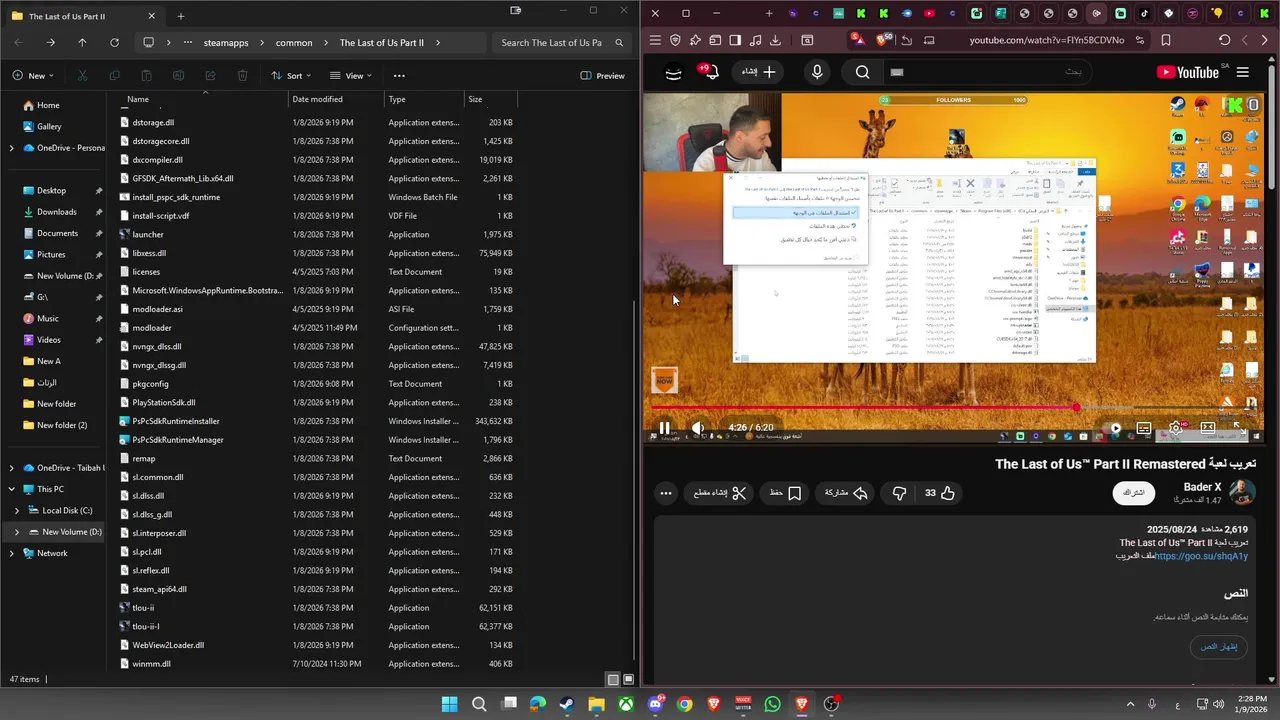Open Bader X channel avatar
This screenshot has height=720, width=1280.
pos(1241,492)
